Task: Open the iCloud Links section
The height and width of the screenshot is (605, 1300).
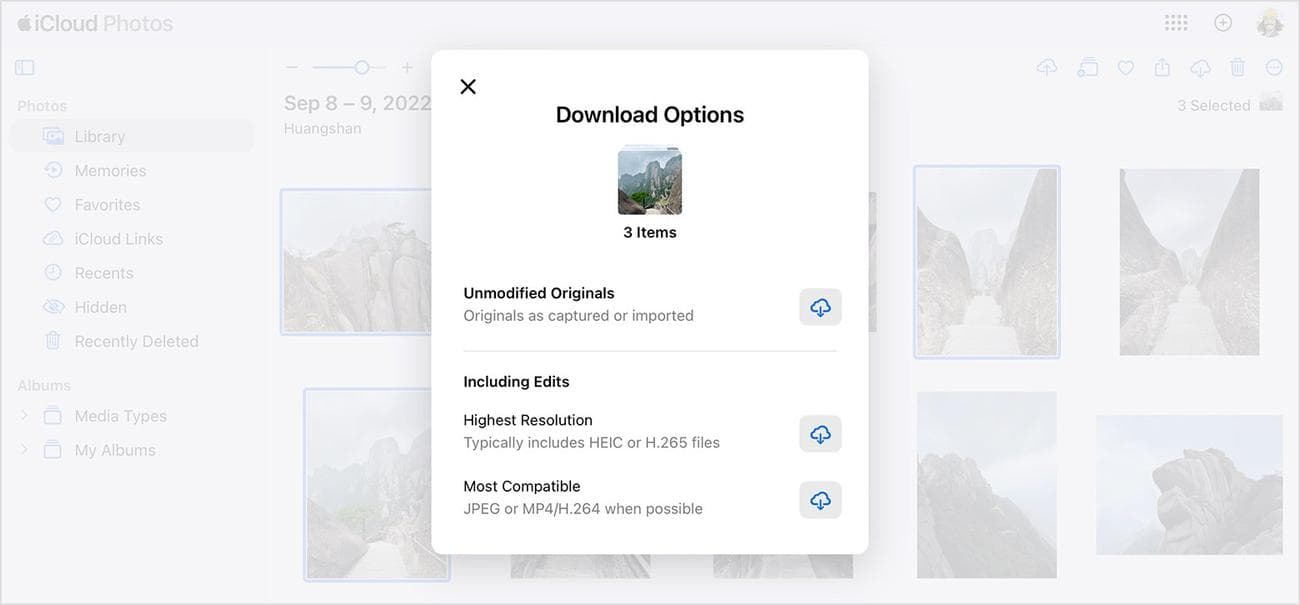Action: 118,239
